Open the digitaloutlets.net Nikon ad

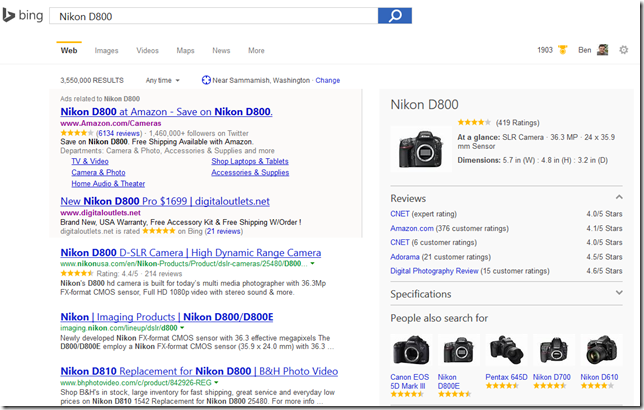tap(165, 201)
